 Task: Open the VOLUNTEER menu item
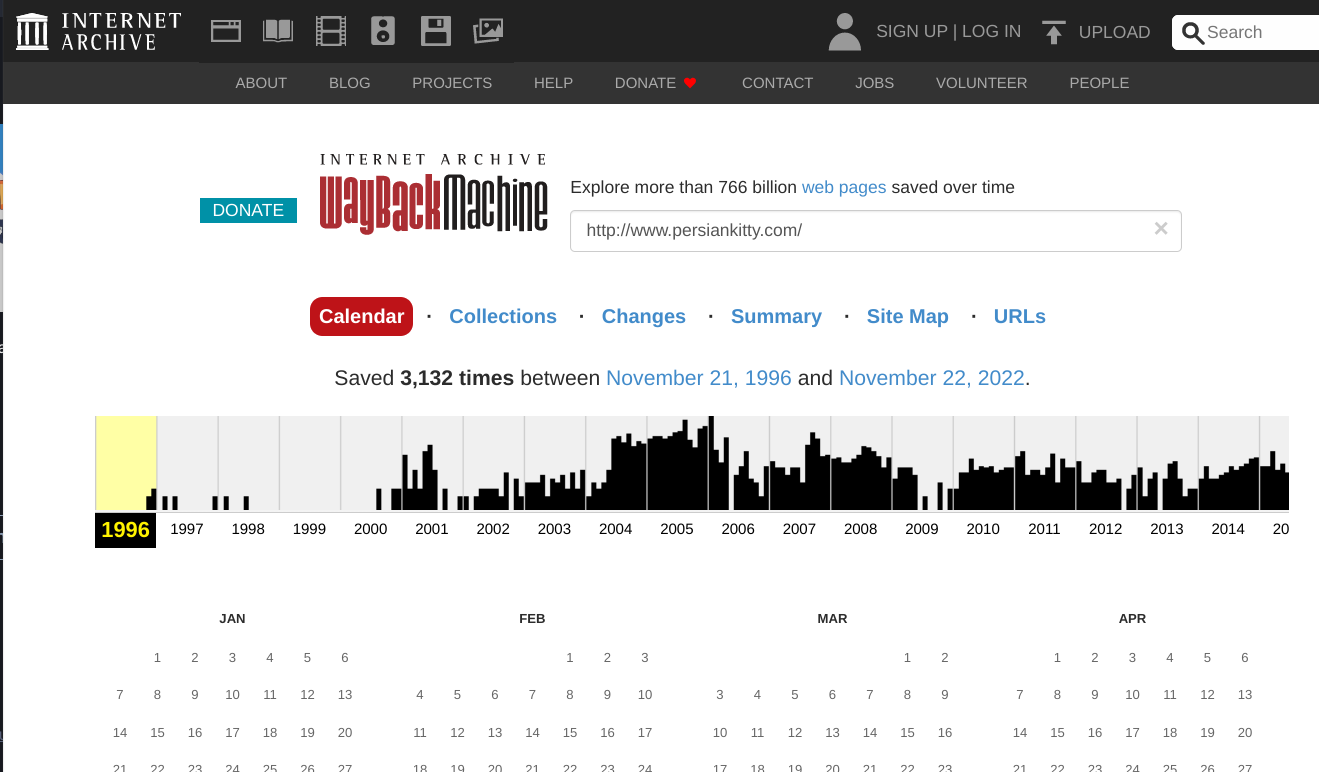click(x=981, y=83)
